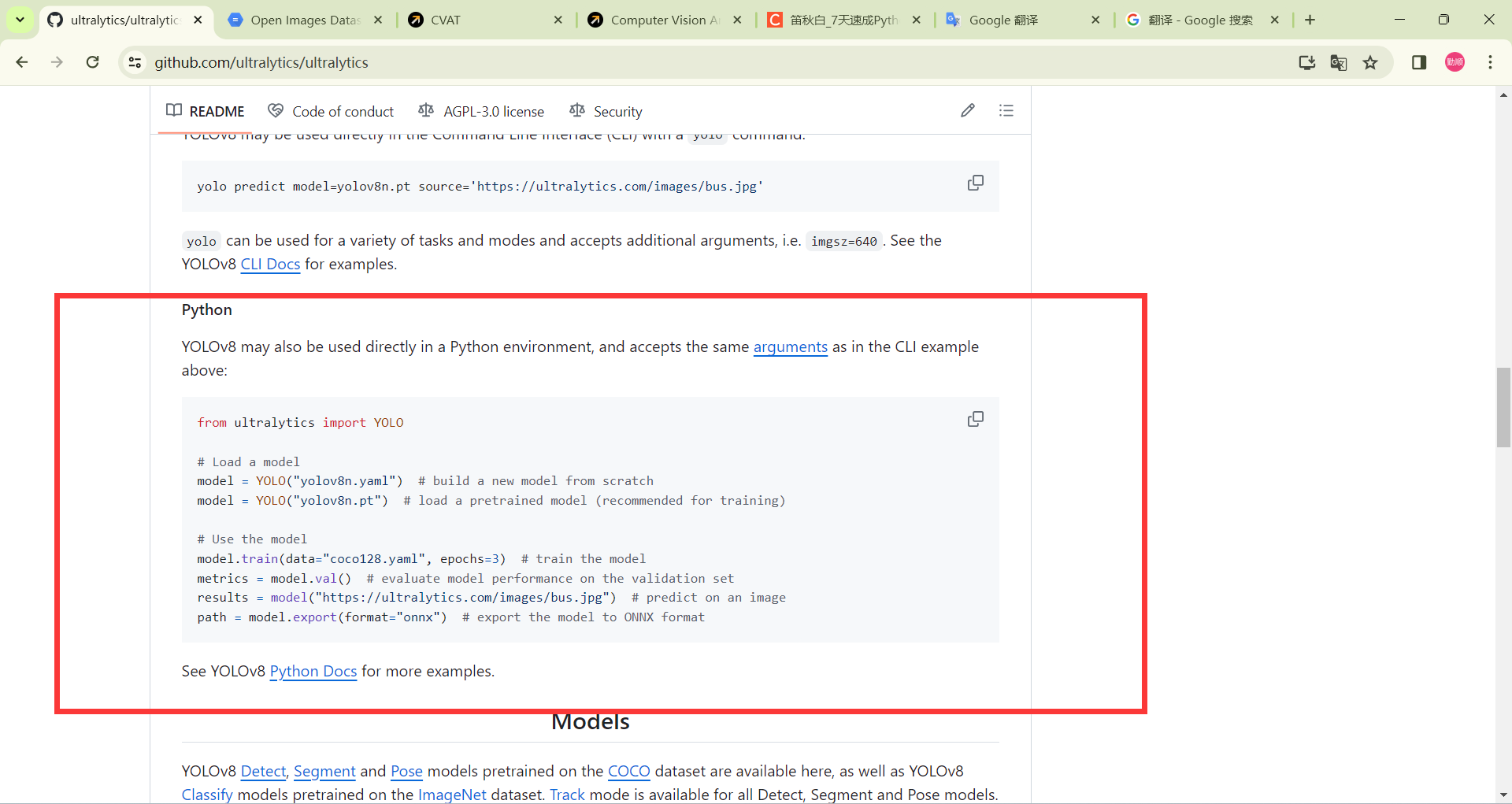Click the page vertical scrollbar thumb

tap(1503, 407)
